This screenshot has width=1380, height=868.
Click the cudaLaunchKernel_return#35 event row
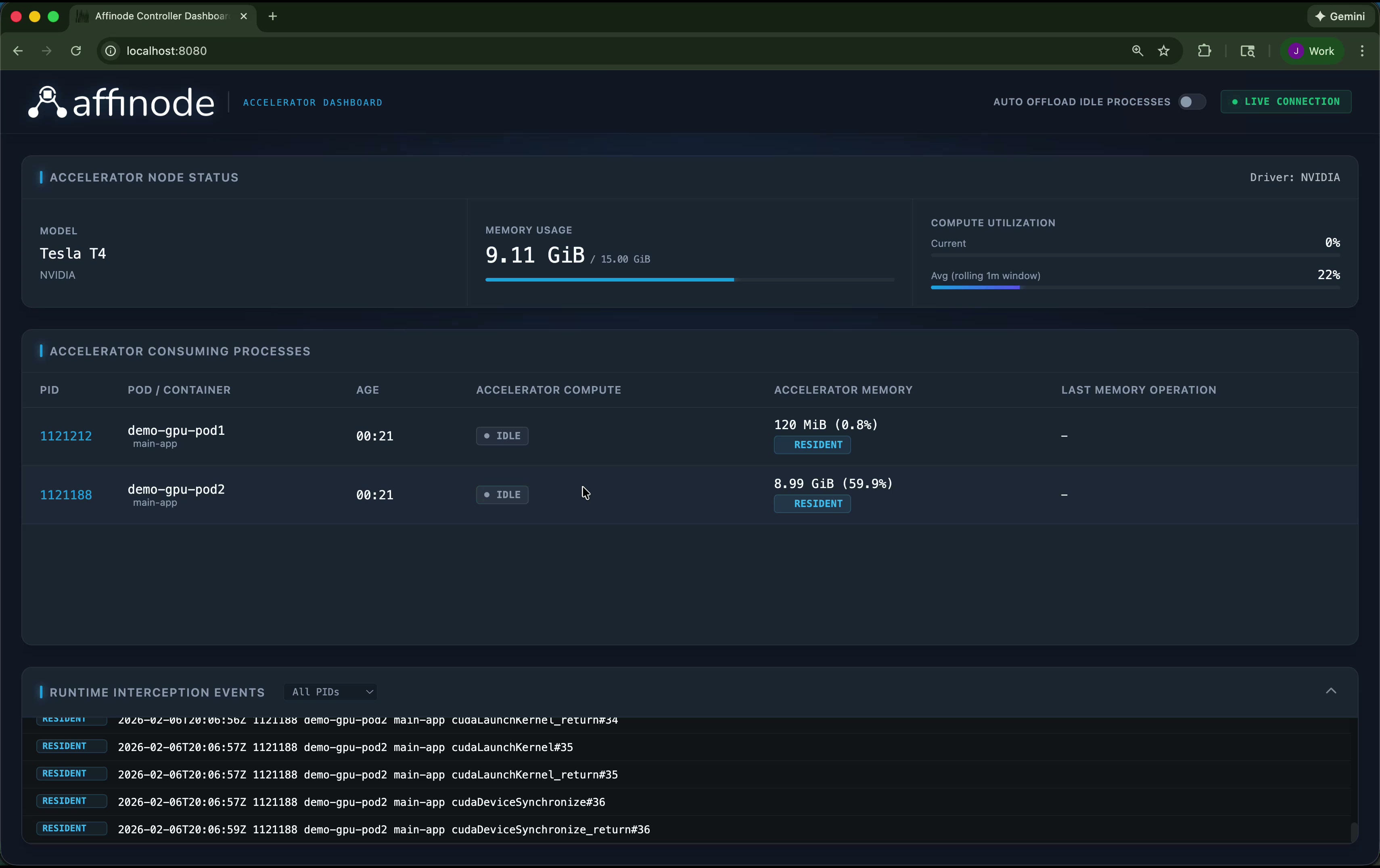(686, 774)
